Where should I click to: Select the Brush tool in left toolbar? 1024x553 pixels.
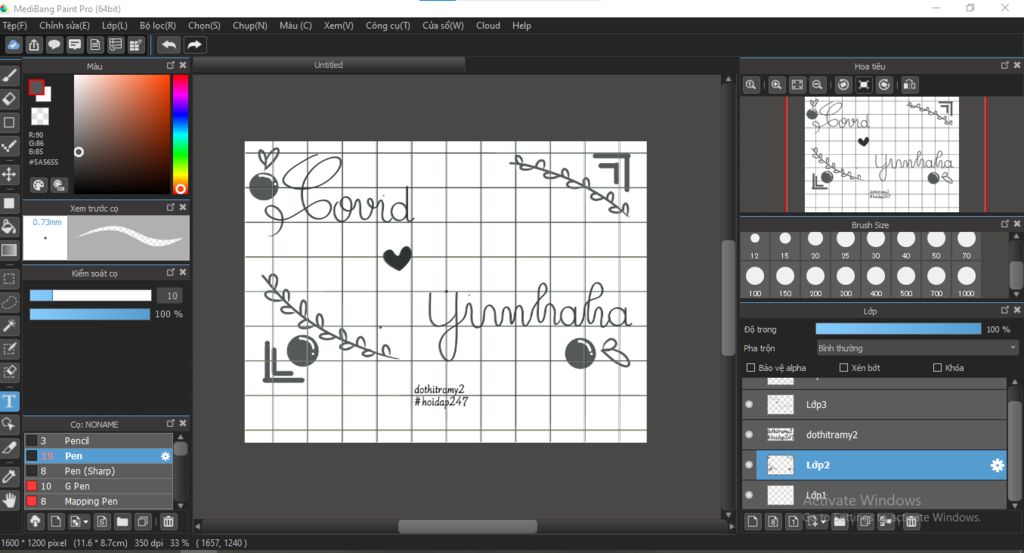9,76
